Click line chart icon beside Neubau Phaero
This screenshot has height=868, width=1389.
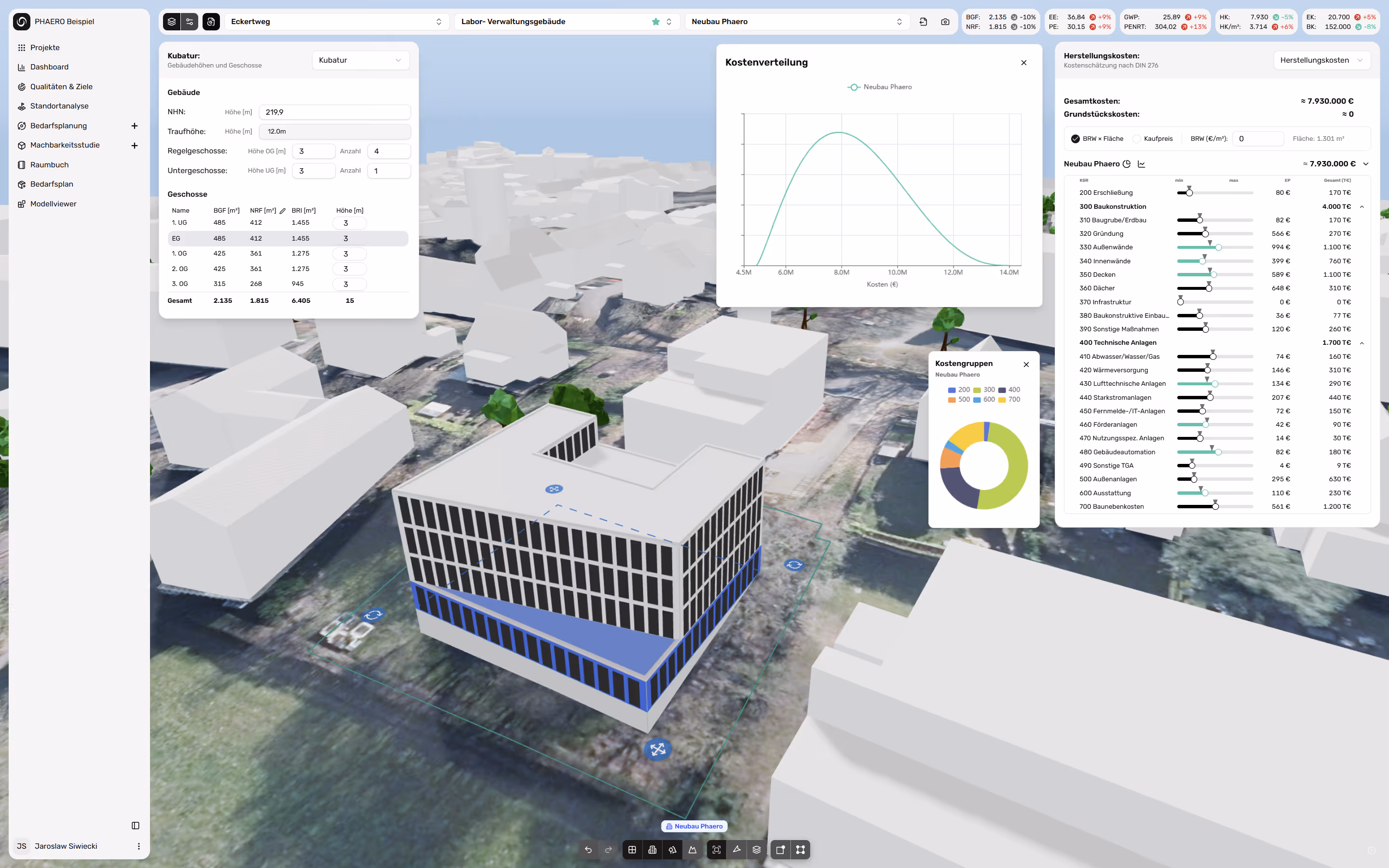click(x=1142, y=164)
